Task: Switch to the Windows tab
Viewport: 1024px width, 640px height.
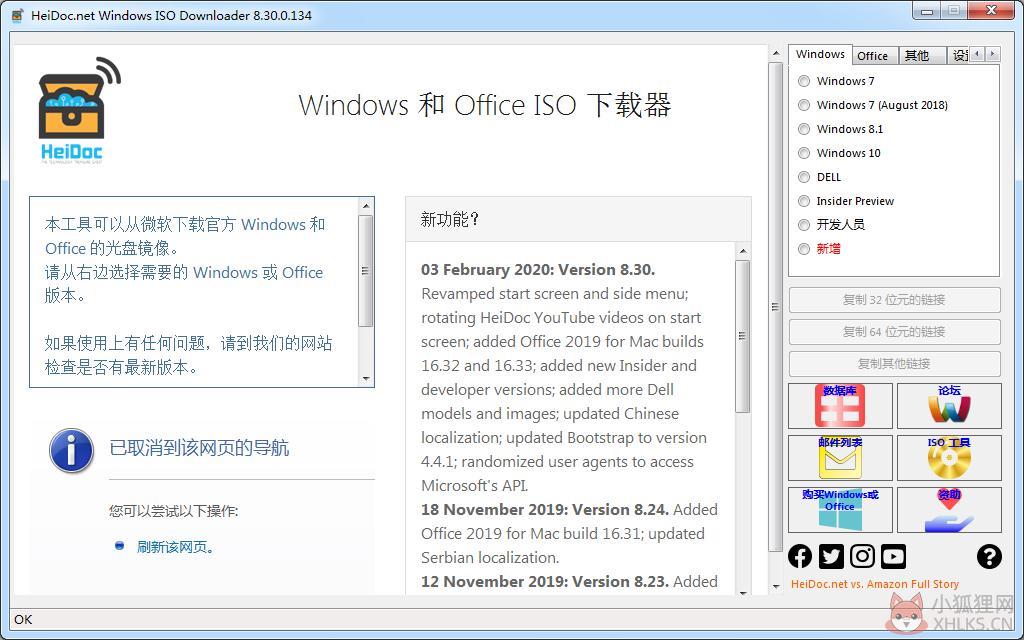Action: pyautogui.click(x=820, y=54)
